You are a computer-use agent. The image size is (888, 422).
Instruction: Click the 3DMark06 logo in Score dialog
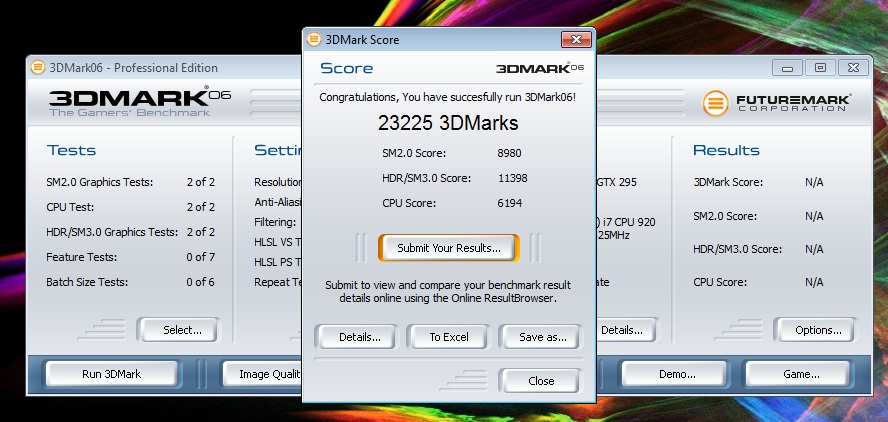(x=540, y=69)
